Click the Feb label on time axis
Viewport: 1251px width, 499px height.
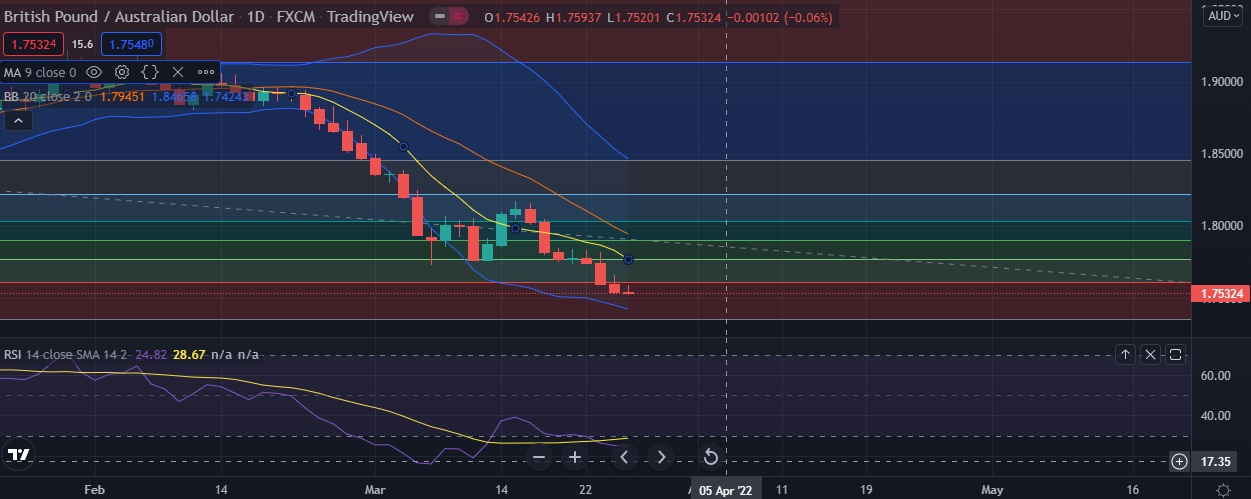pos(94,490)
